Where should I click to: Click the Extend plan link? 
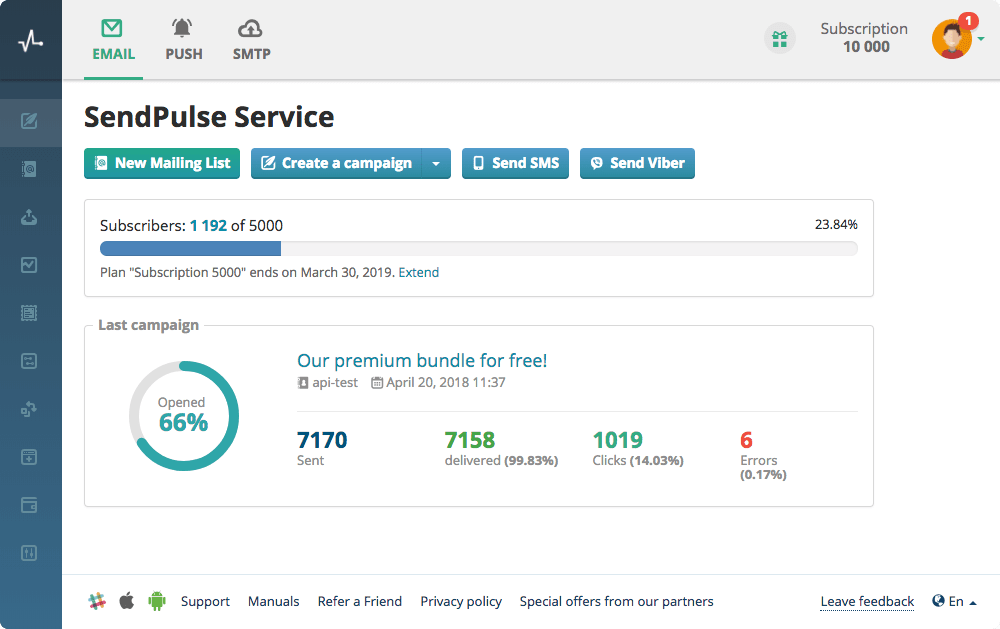click(x=418, y=272)
